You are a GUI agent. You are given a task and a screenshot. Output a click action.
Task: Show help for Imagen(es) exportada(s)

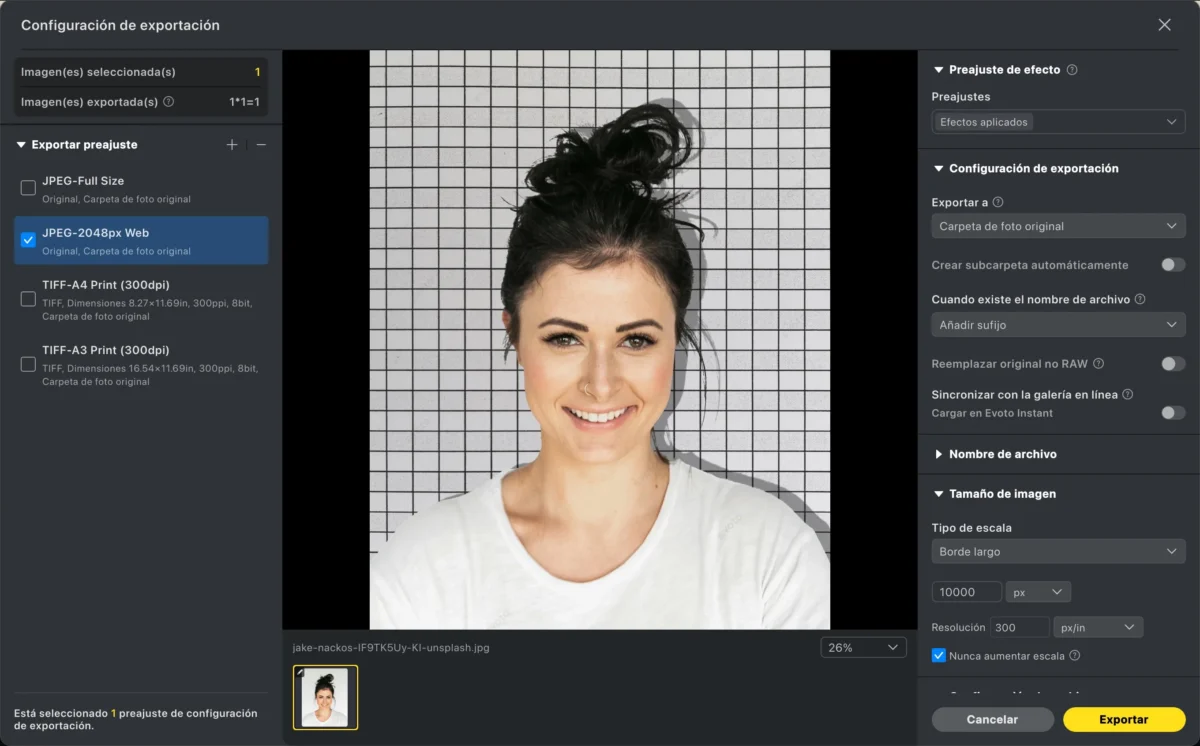168,101
